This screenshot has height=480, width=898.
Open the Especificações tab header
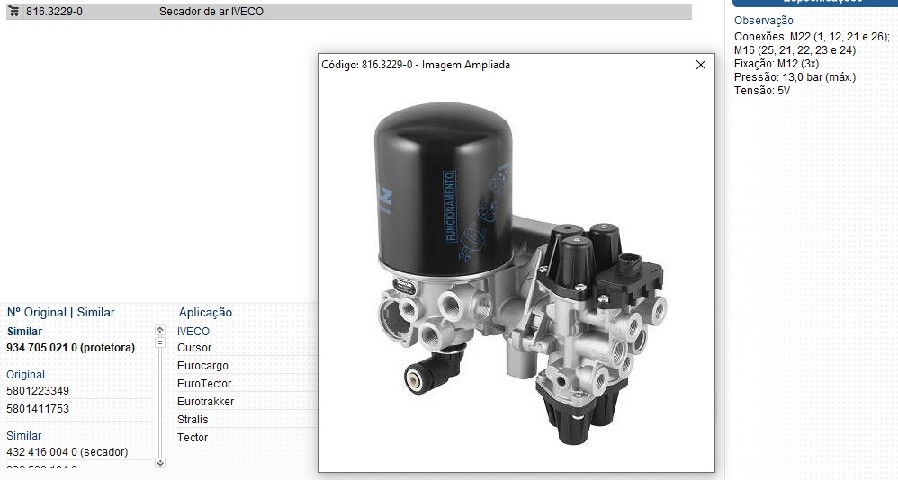[811, 3]
